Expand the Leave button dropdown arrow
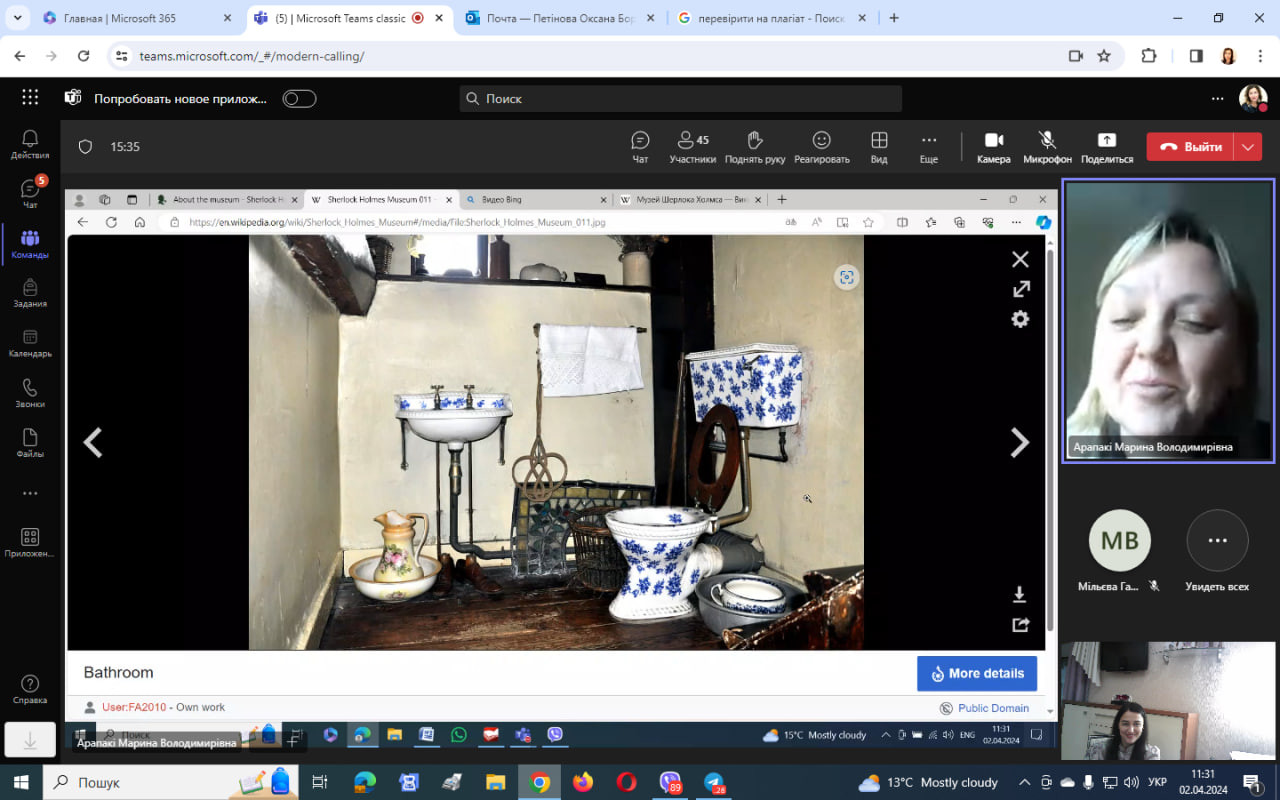 pyautogui.click(x=1247, y=147)
